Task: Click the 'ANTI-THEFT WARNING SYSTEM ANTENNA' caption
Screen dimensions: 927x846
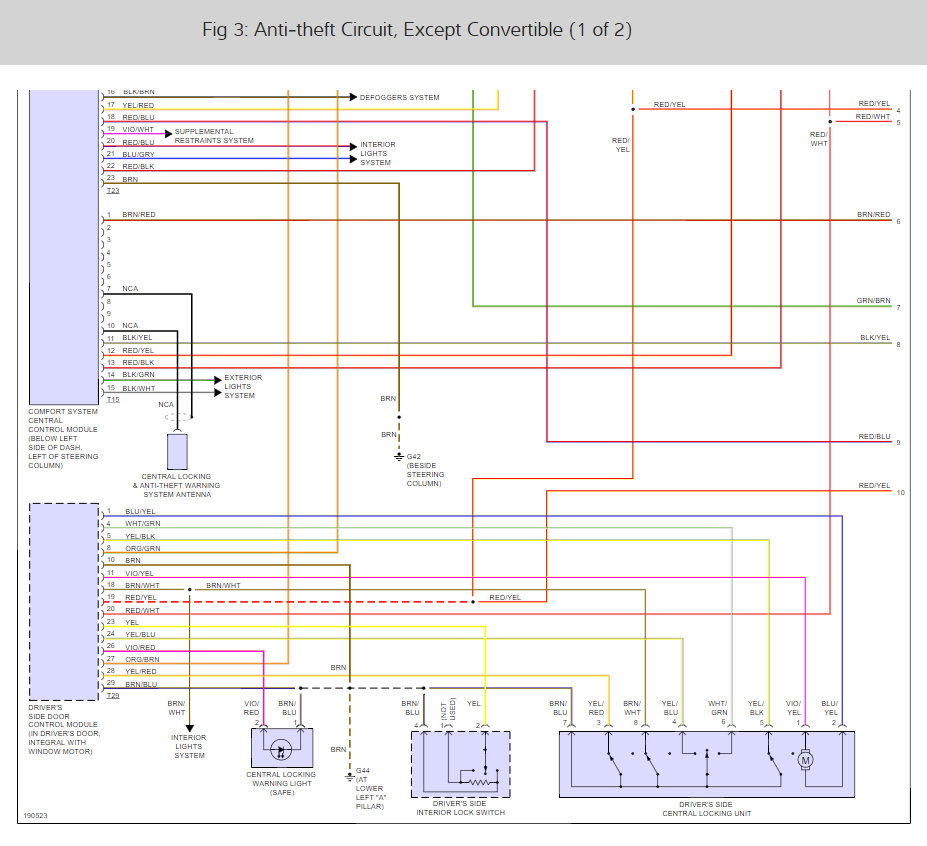Action: pos(176,485)
